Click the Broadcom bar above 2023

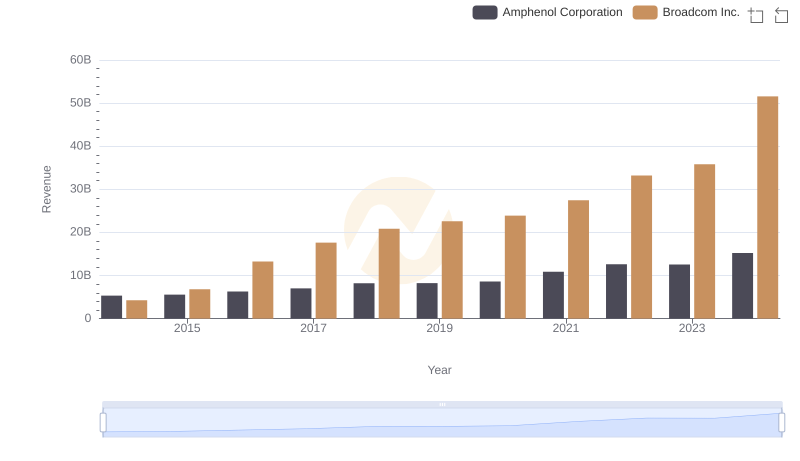(705, 241)
